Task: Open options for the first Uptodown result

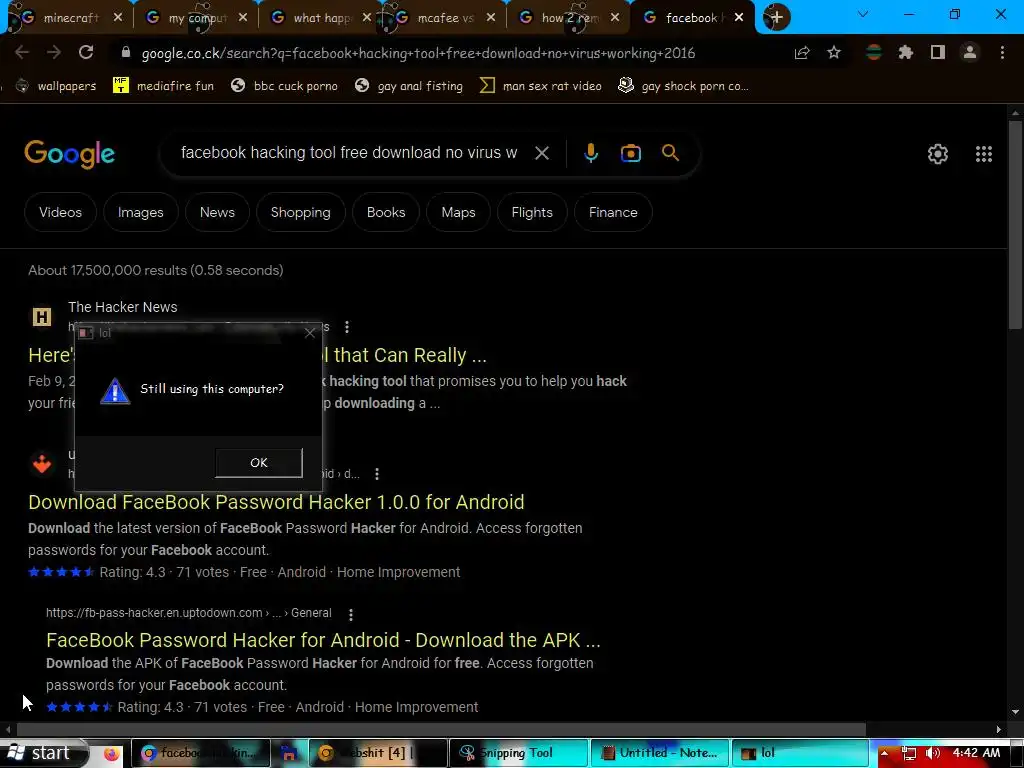Action: pos(377,474)
